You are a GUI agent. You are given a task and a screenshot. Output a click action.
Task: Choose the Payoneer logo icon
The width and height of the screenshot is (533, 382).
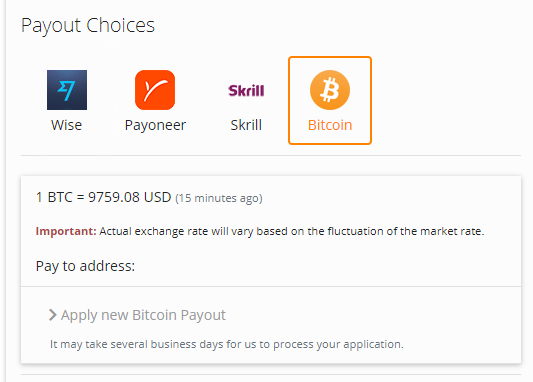(x=155, y=90)
